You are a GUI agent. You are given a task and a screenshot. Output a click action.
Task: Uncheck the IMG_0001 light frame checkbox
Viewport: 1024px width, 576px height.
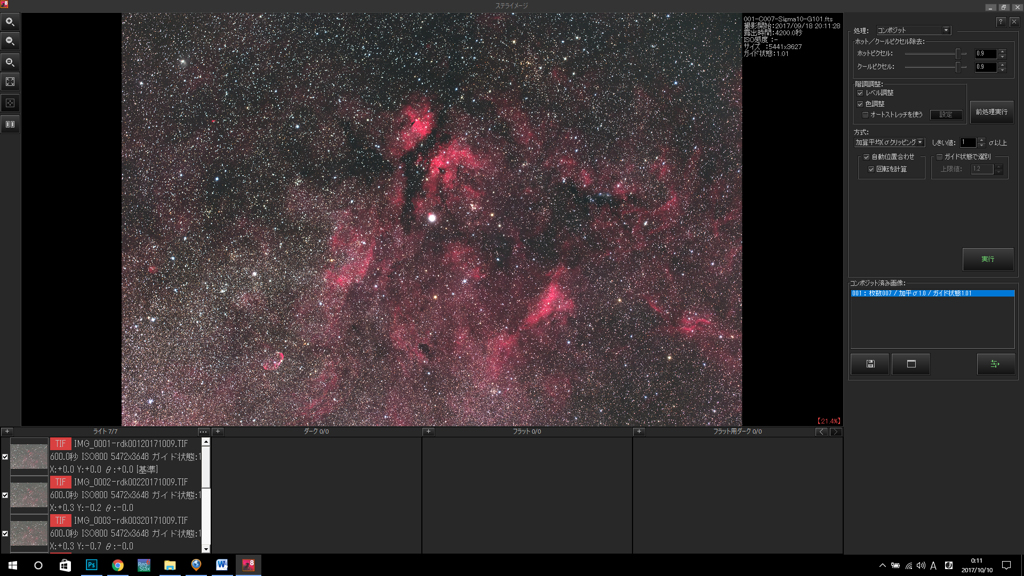pyautogui.click(x=5, y=456)
